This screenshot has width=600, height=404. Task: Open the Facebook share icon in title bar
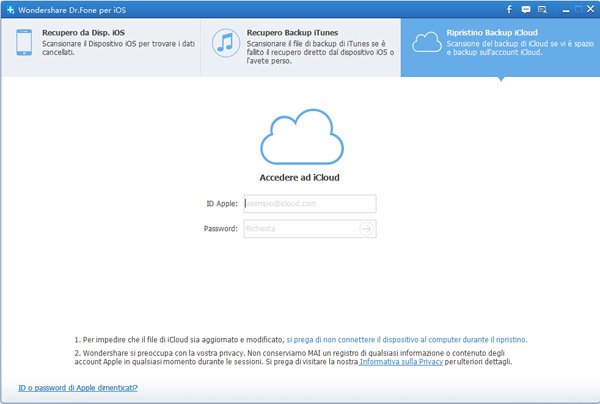[x=509, y=9]
